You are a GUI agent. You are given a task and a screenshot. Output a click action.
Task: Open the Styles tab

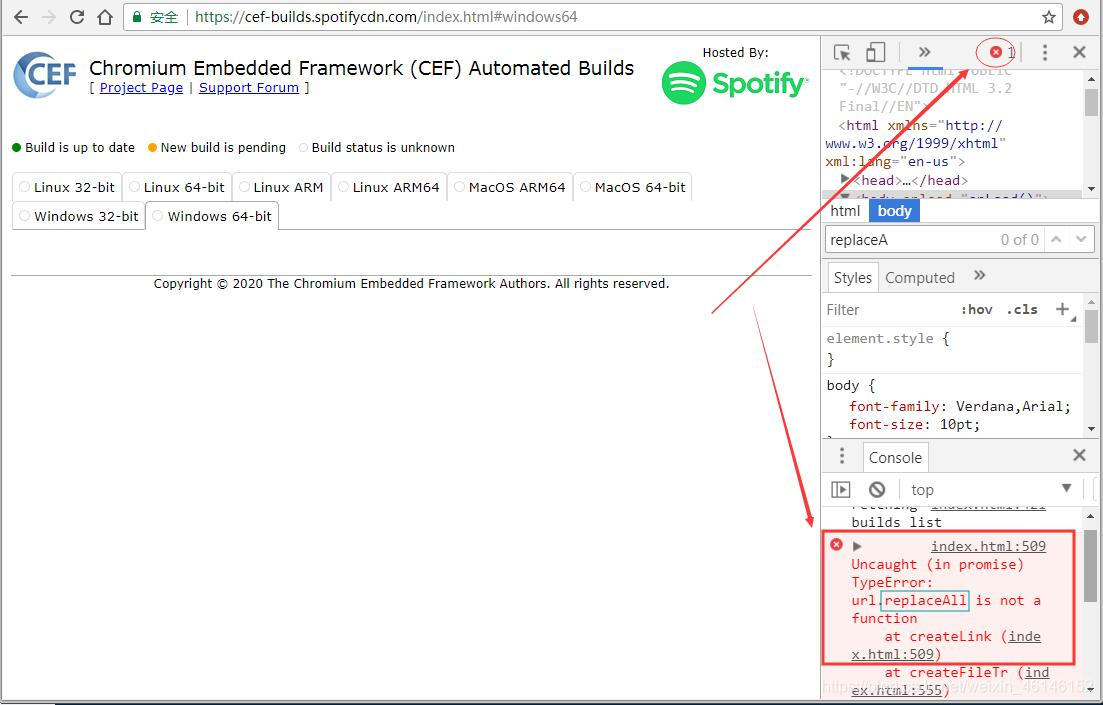[x=853, y=278]
